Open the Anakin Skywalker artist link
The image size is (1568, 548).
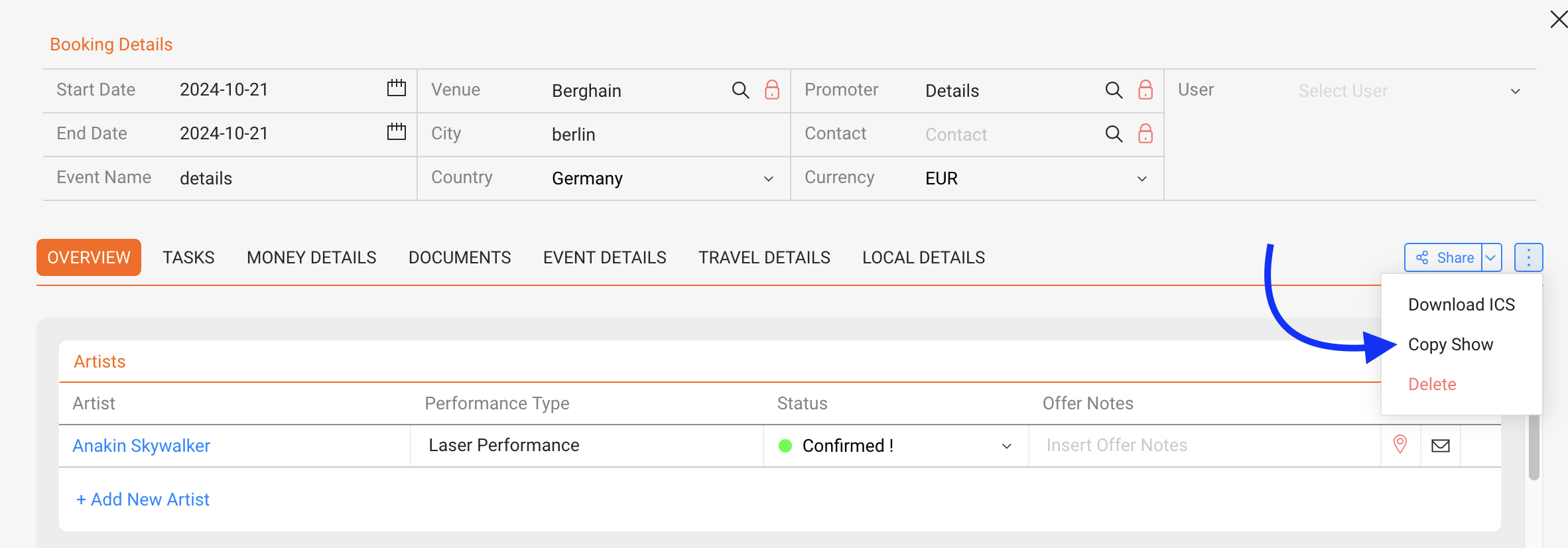coord(141,446)
